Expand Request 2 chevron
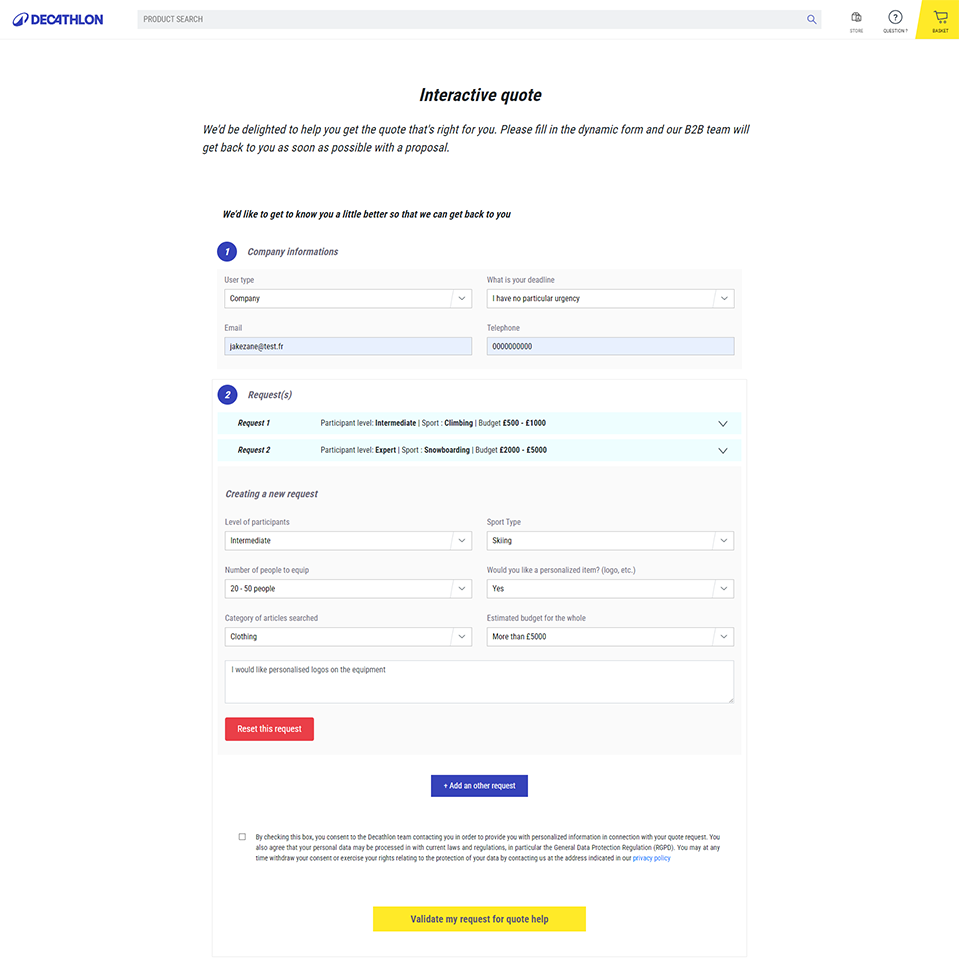Viewport: 959px width, 969px height. tap(723, 450)
